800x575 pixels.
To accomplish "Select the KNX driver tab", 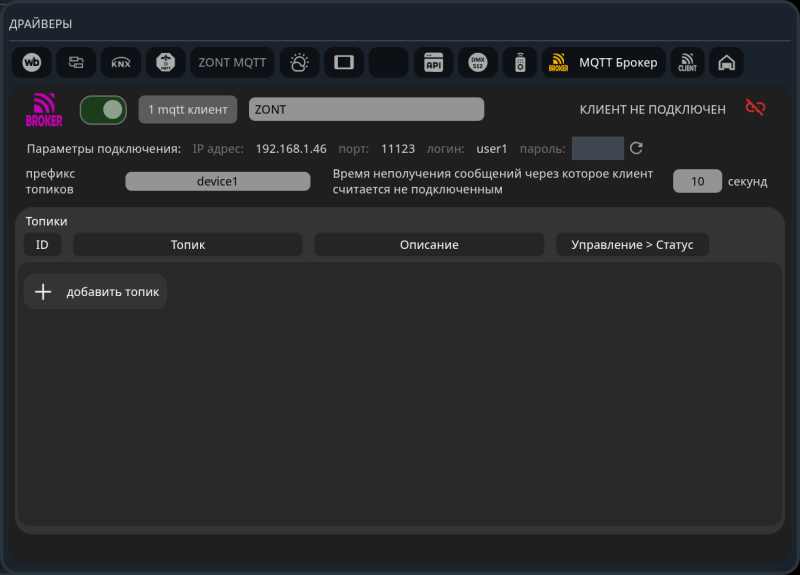I will (121, 62).
